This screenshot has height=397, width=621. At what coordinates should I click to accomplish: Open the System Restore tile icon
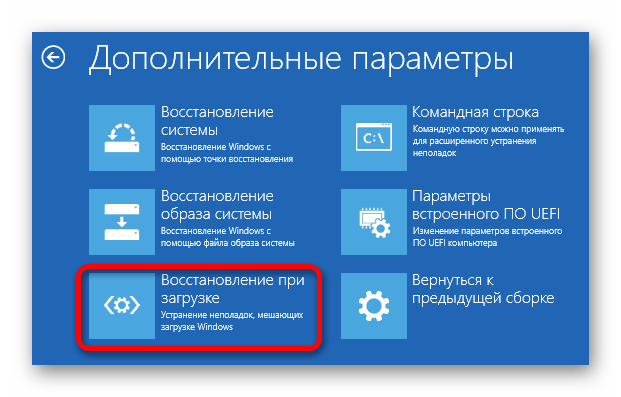coord(122,138)
